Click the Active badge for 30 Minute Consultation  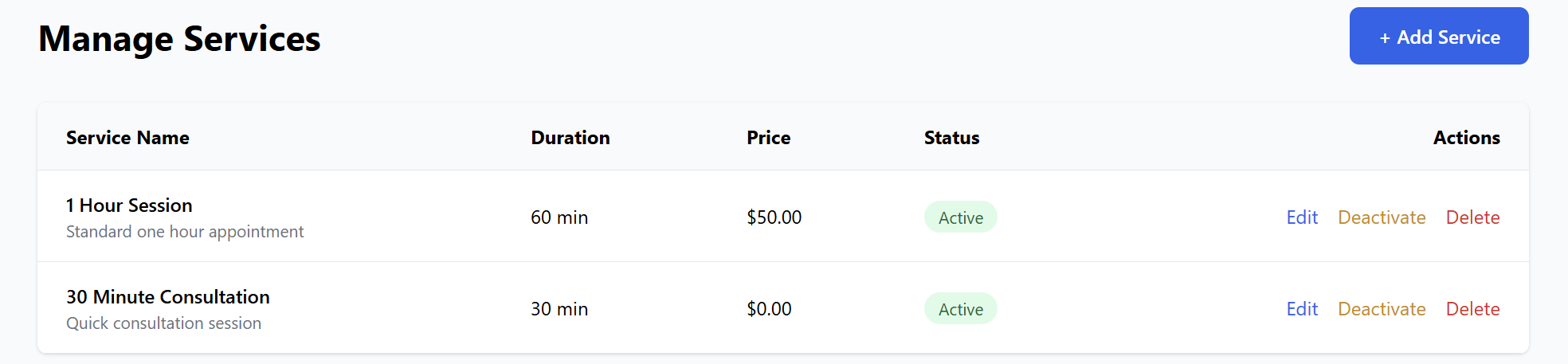point(960,309)
